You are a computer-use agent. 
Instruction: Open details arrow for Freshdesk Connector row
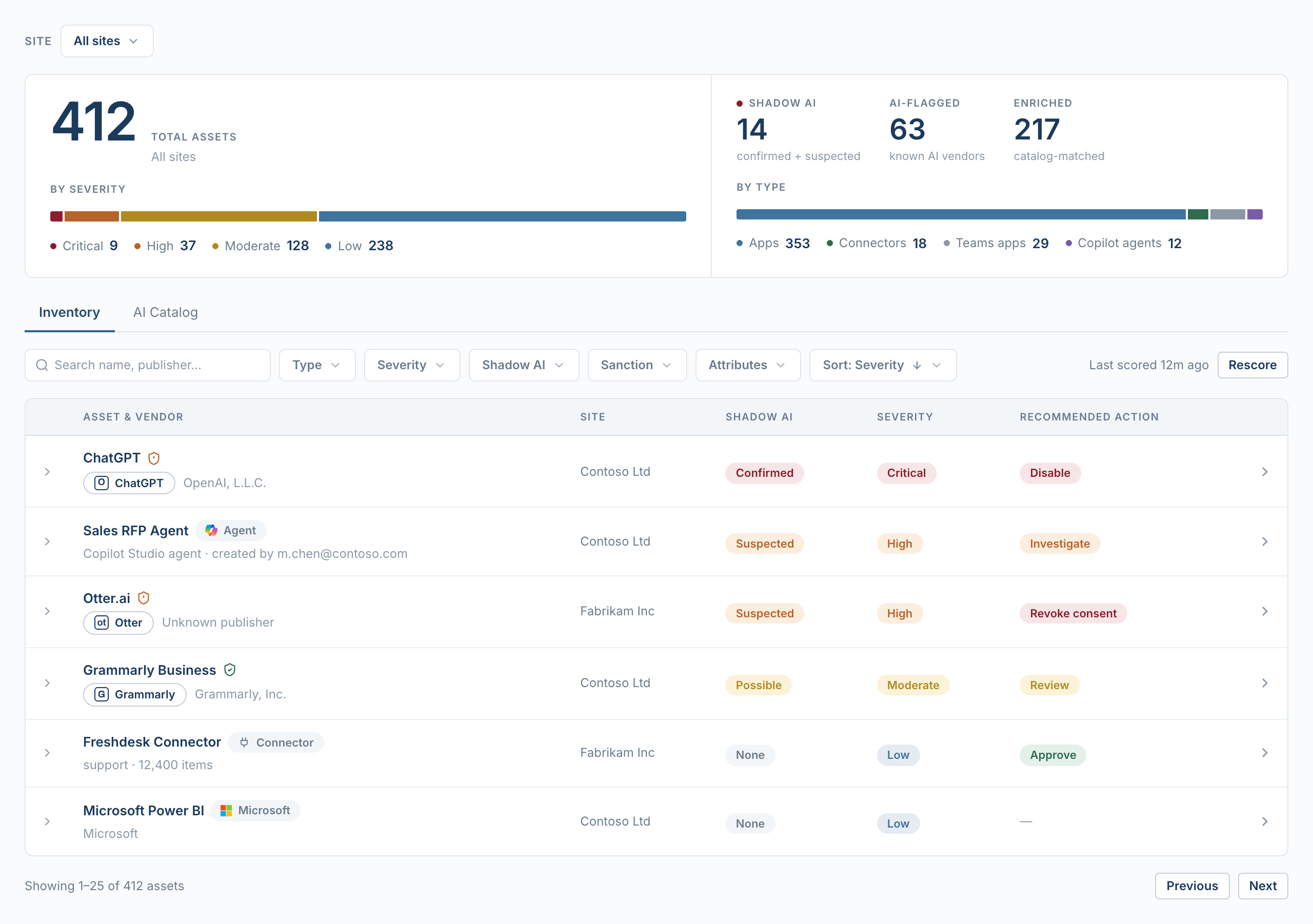point(1264,752)
